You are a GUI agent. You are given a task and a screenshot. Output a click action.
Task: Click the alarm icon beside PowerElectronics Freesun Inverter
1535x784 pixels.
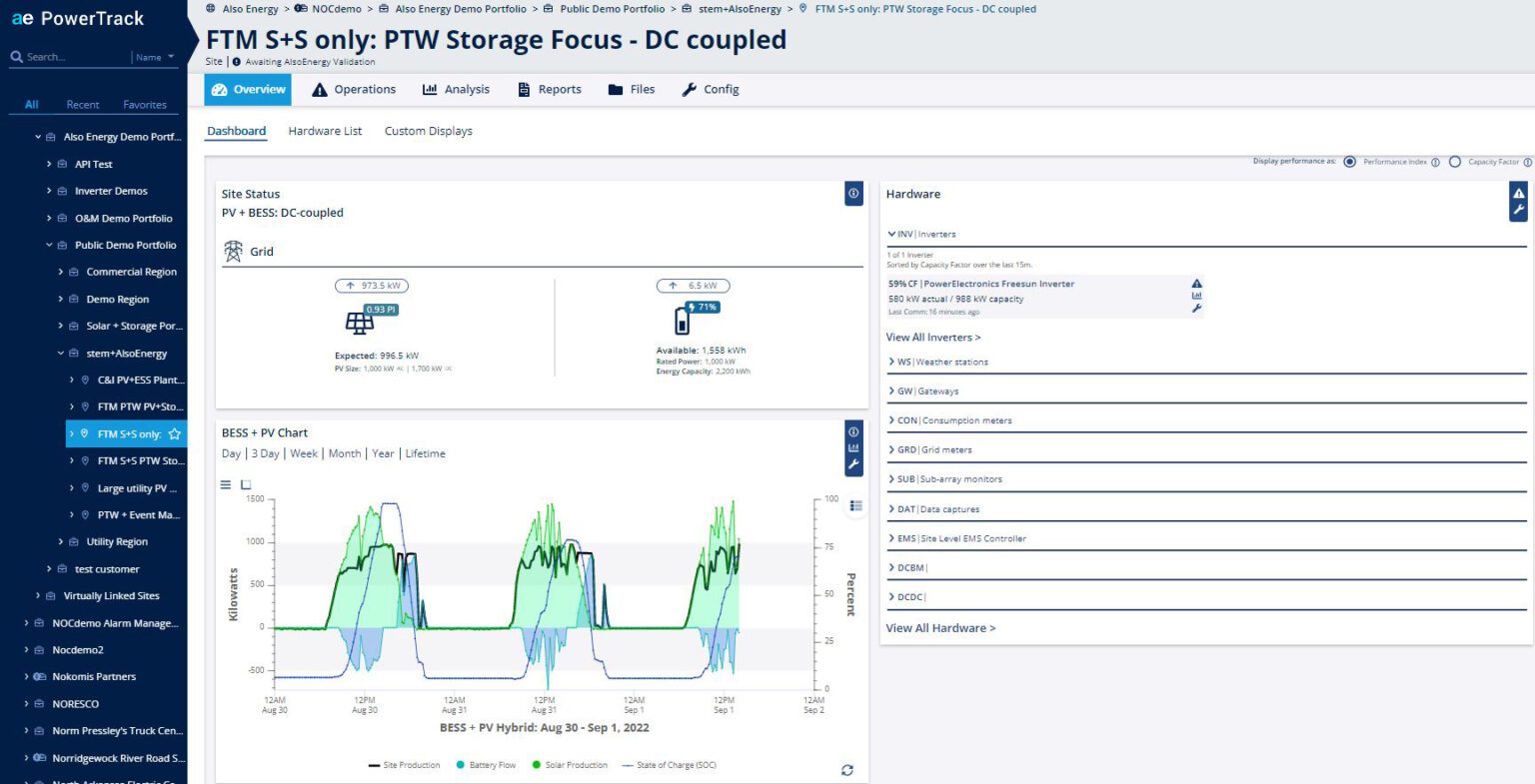[x=1196, y=284]
